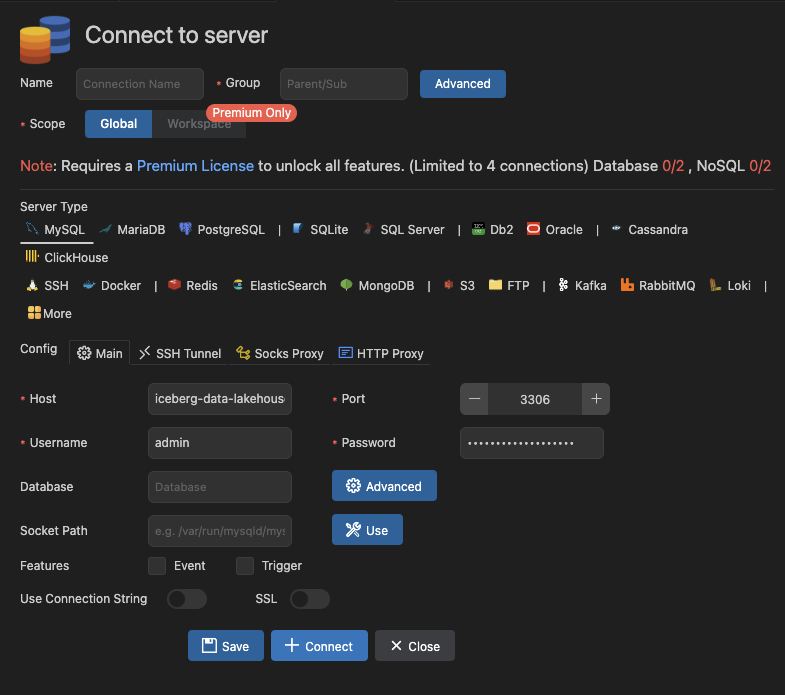
Task: Open More server types
Action: 50,313
